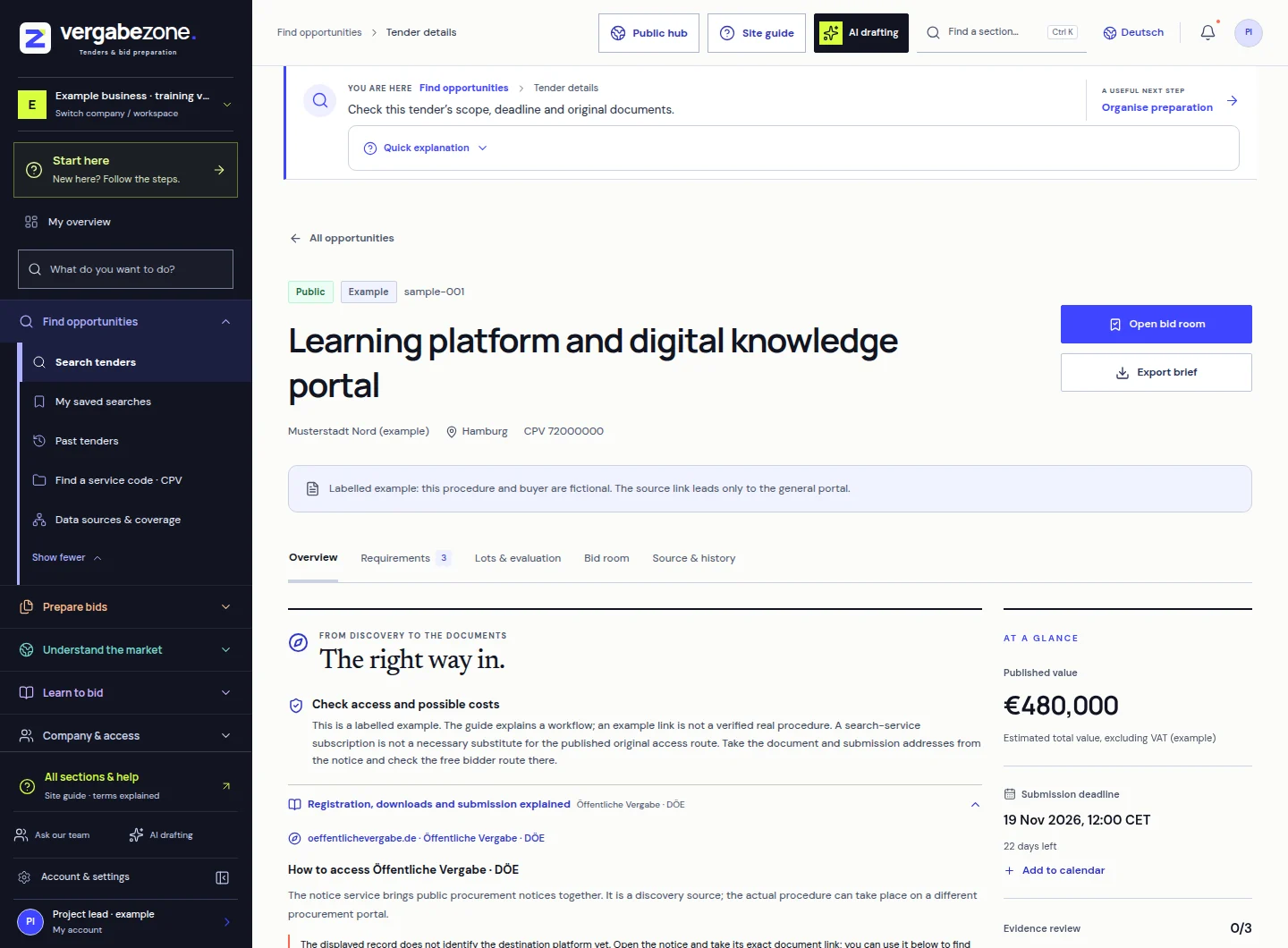Collapse the Find opportunities sidebar section
Screen dimensions: 1288x948
tap(225, 322)
